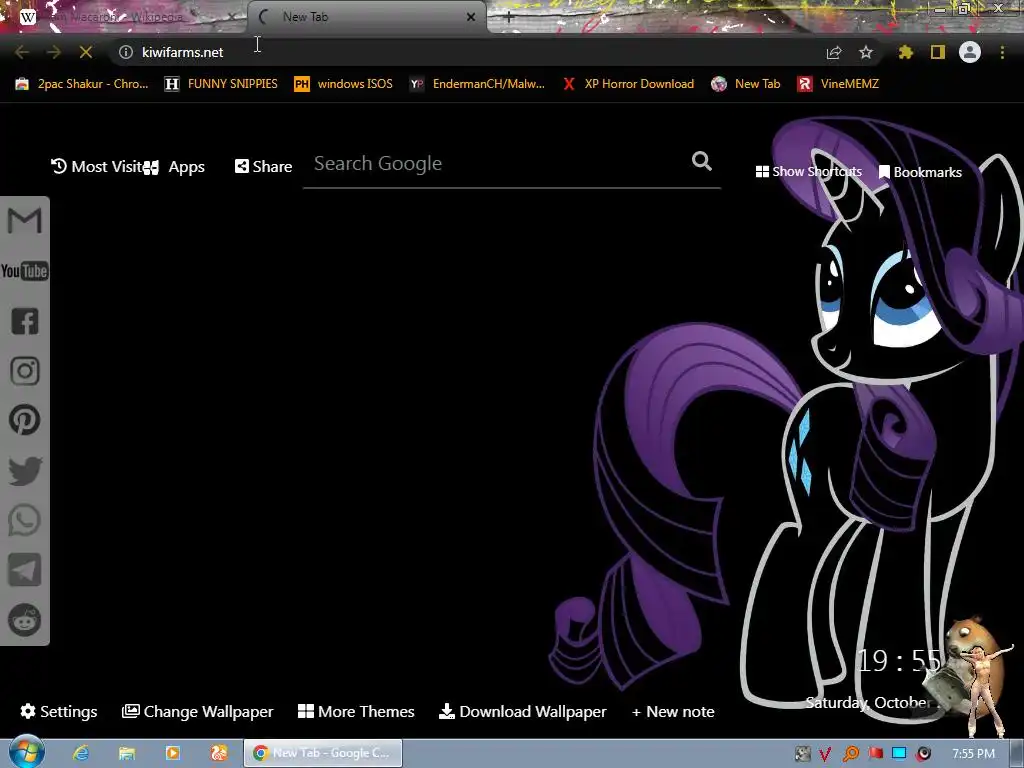Click the search magnifier icon

pos(702,161)
